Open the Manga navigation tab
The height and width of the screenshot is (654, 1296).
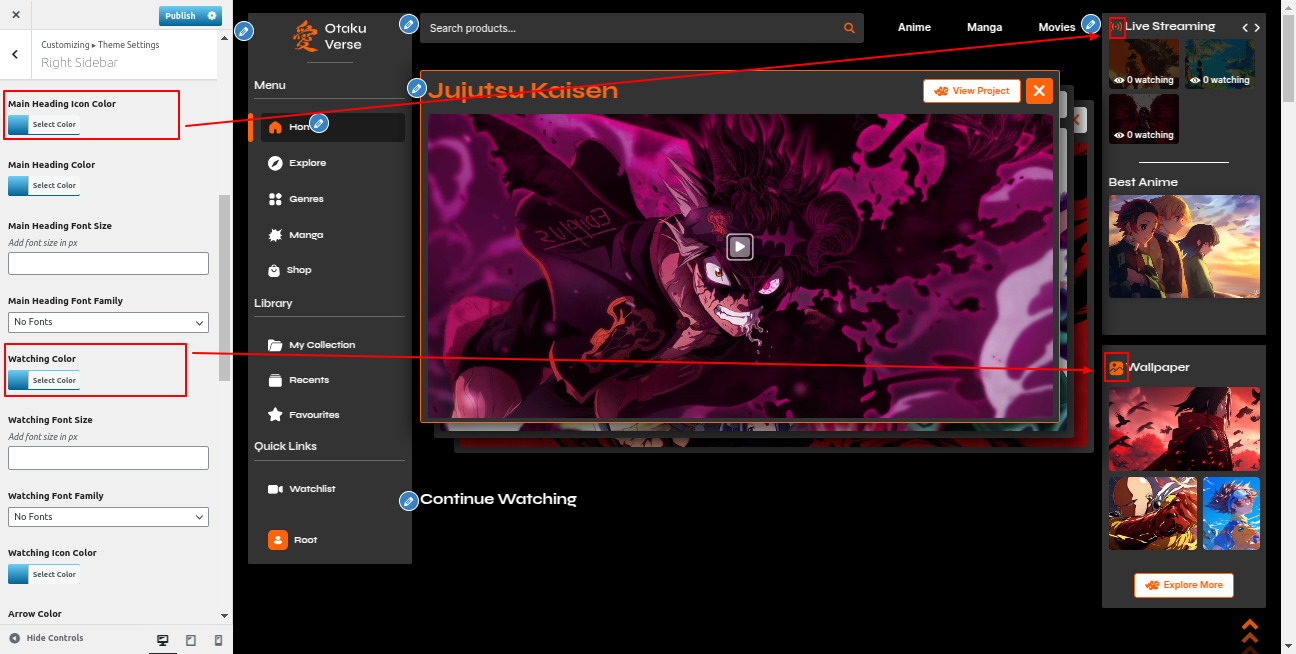[x=984, y=27]
